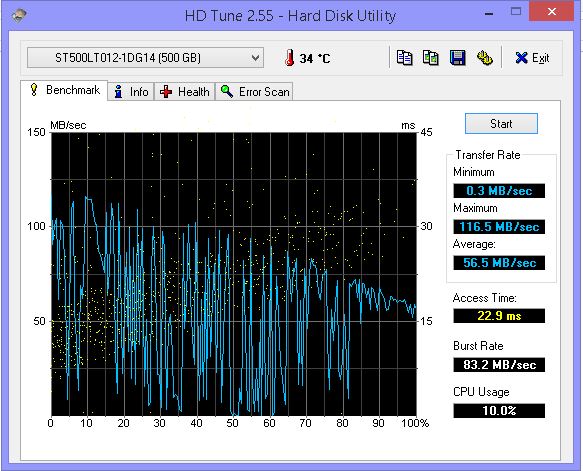Copy results to clipboard icon
Image resolution: width=583 pixels, height=471 pixels.
pyautogui.click(x=405, y=58)
